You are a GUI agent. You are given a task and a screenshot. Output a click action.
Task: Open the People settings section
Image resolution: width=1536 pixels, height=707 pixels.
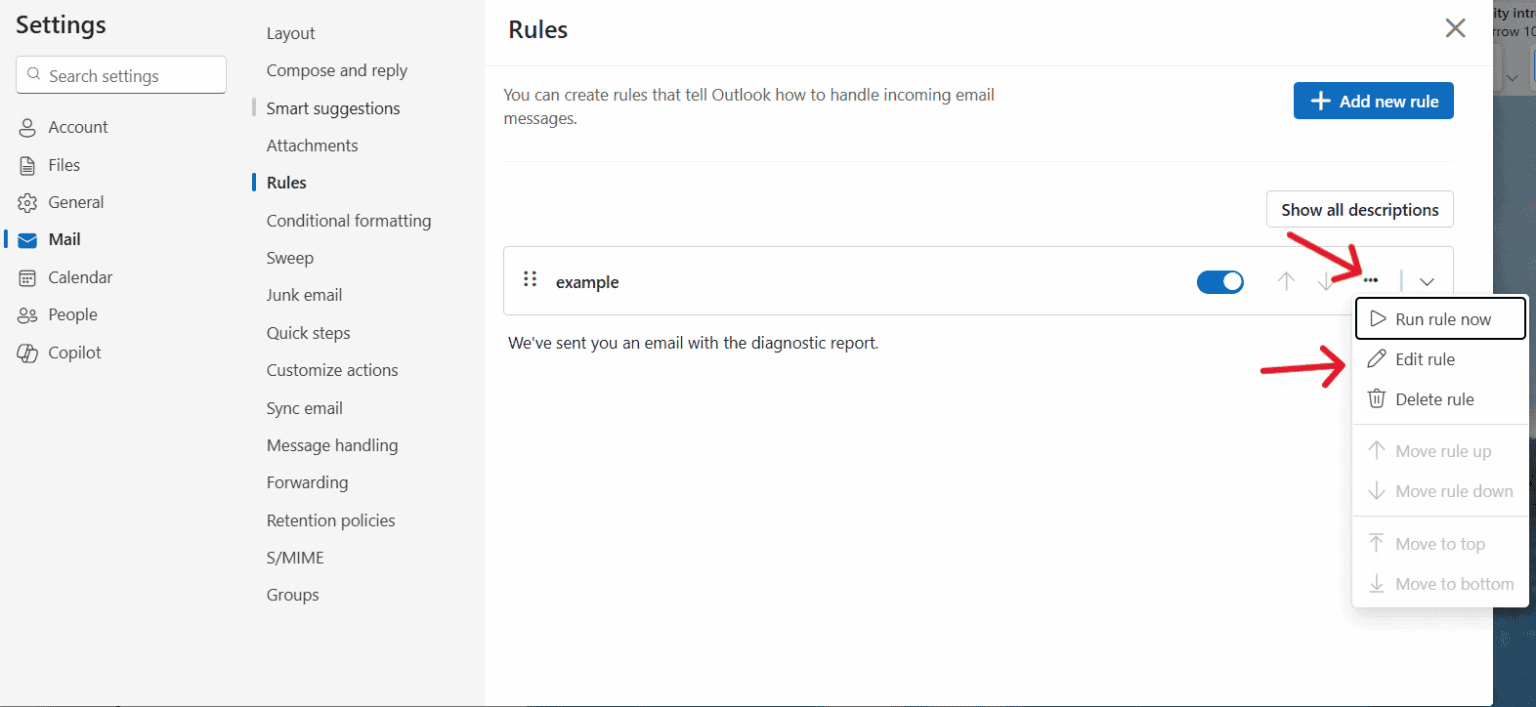70,314
